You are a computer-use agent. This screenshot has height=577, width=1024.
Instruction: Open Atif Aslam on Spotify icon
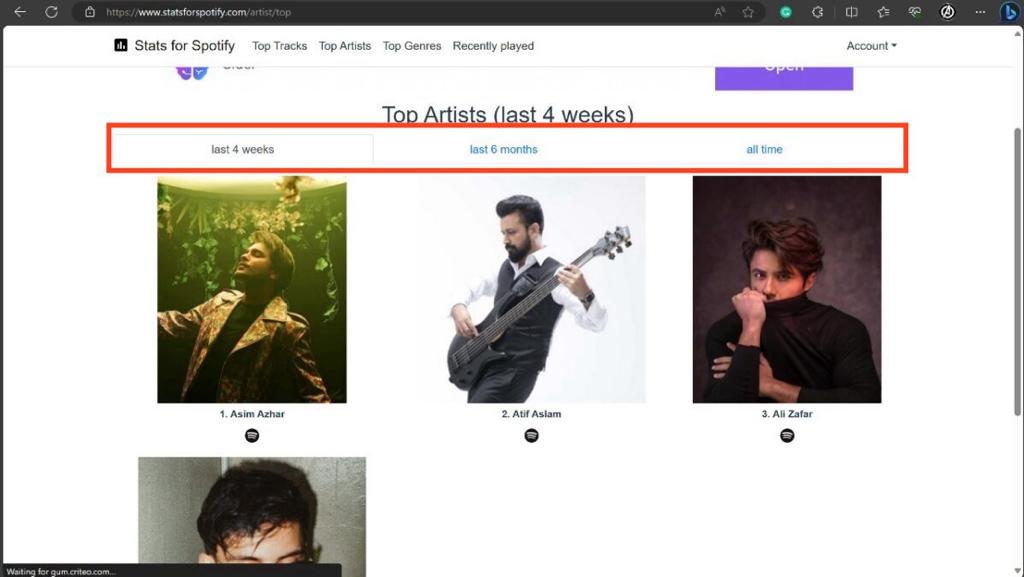click(532, 435)
